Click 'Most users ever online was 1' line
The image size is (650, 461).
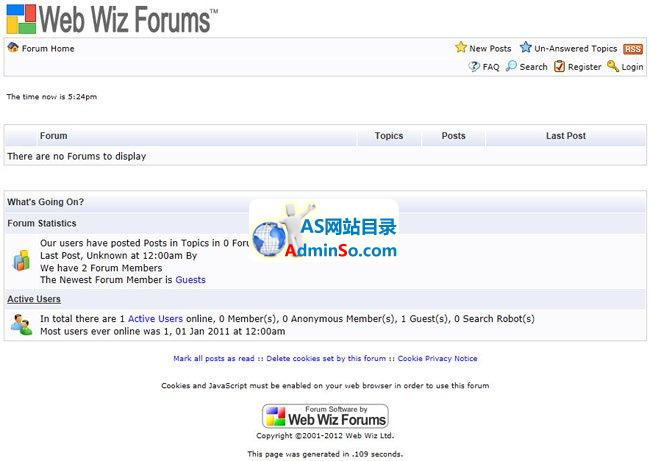click(x=162, y=331)
